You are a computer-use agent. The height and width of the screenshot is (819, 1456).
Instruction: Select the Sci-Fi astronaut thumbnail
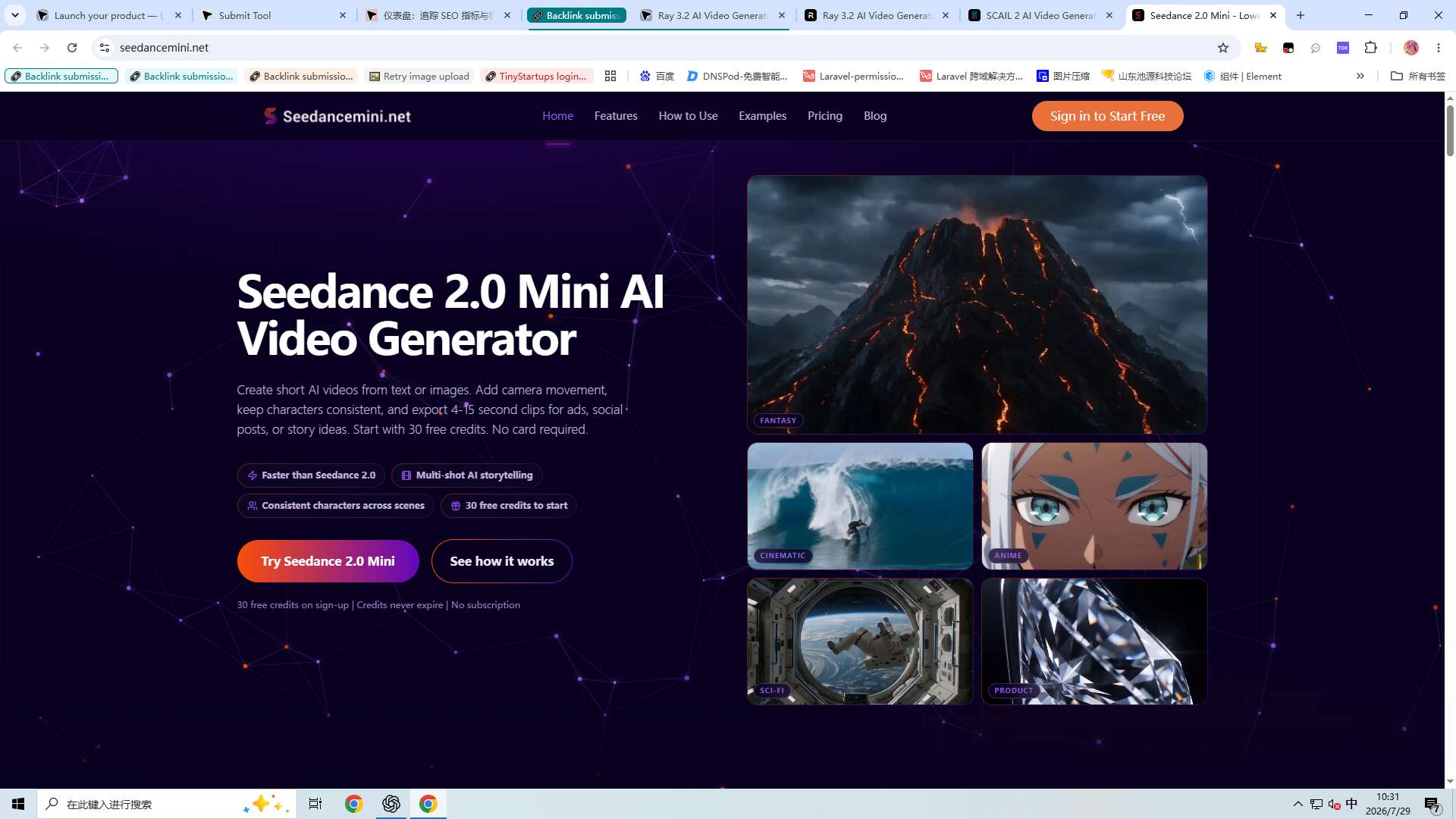click(860, 642)
